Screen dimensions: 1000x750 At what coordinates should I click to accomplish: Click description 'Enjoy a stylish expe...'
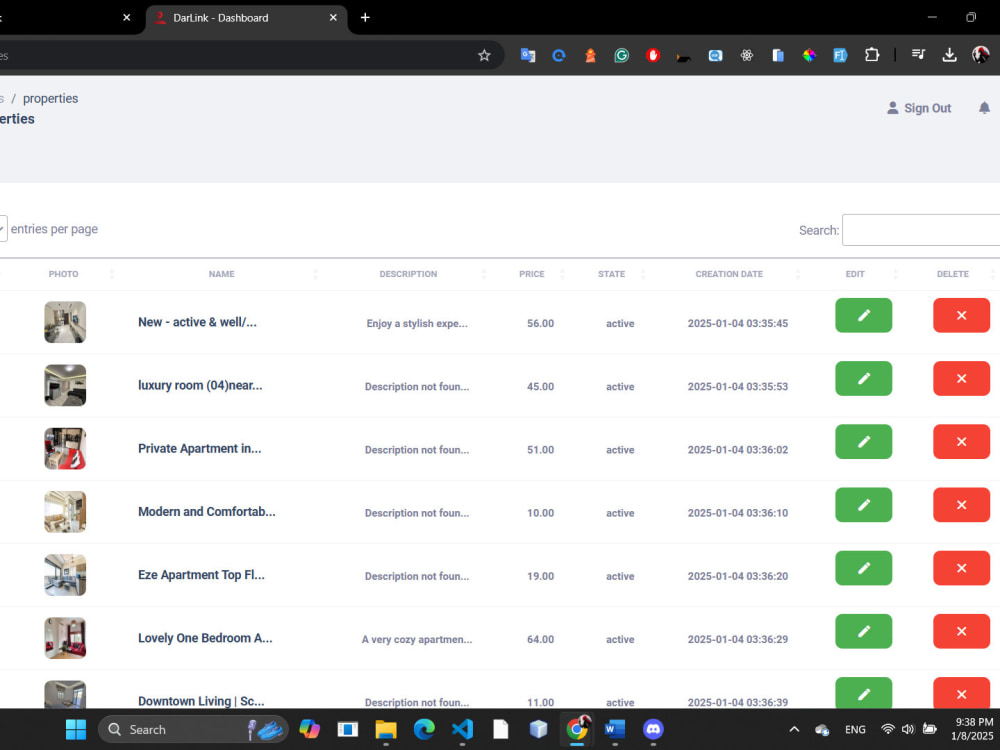point(417,323)
